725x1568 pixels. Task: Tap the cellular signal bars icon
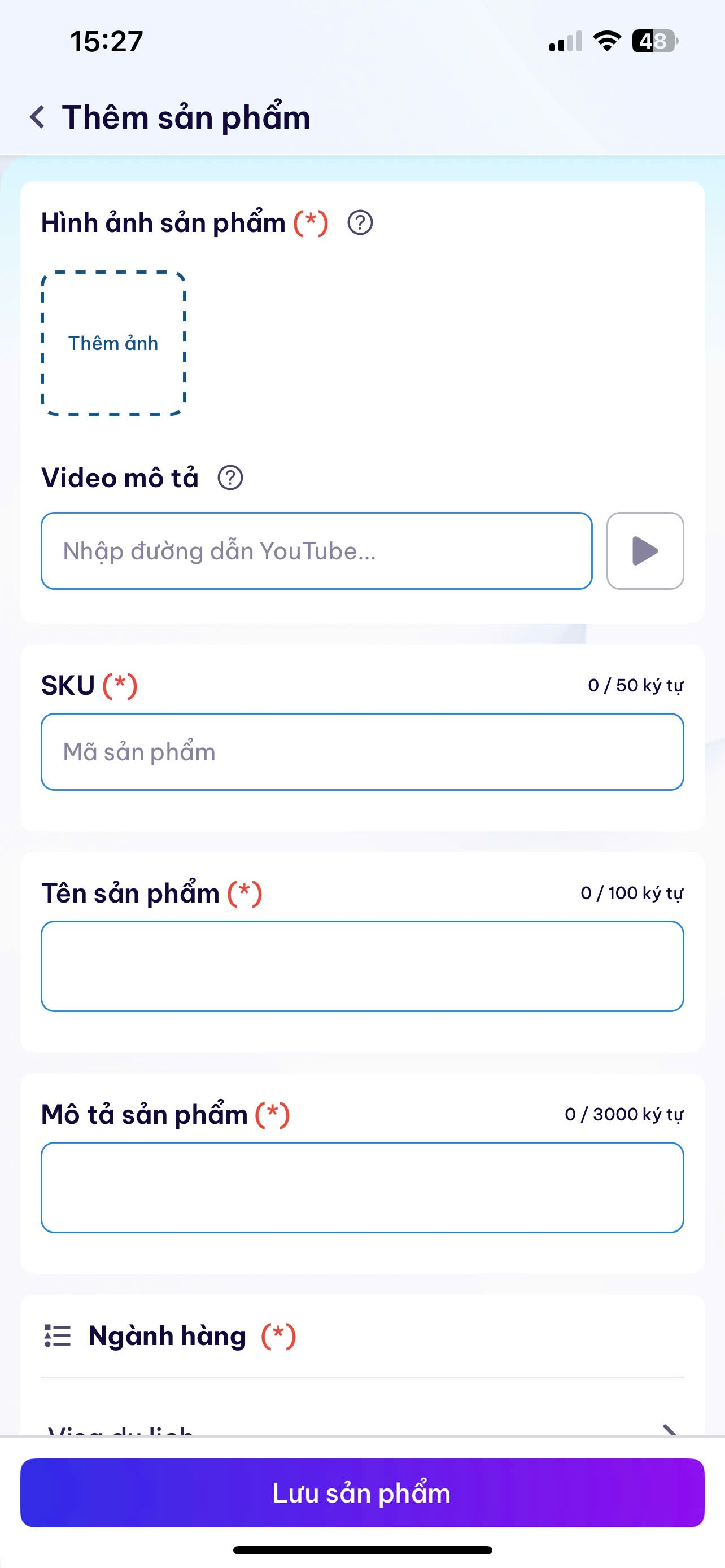[565, 42]
